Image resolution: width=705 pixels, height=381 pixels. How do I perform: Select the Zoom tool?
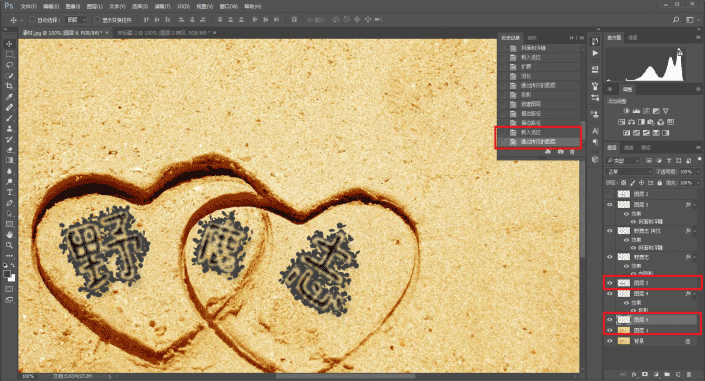(9, 245)
